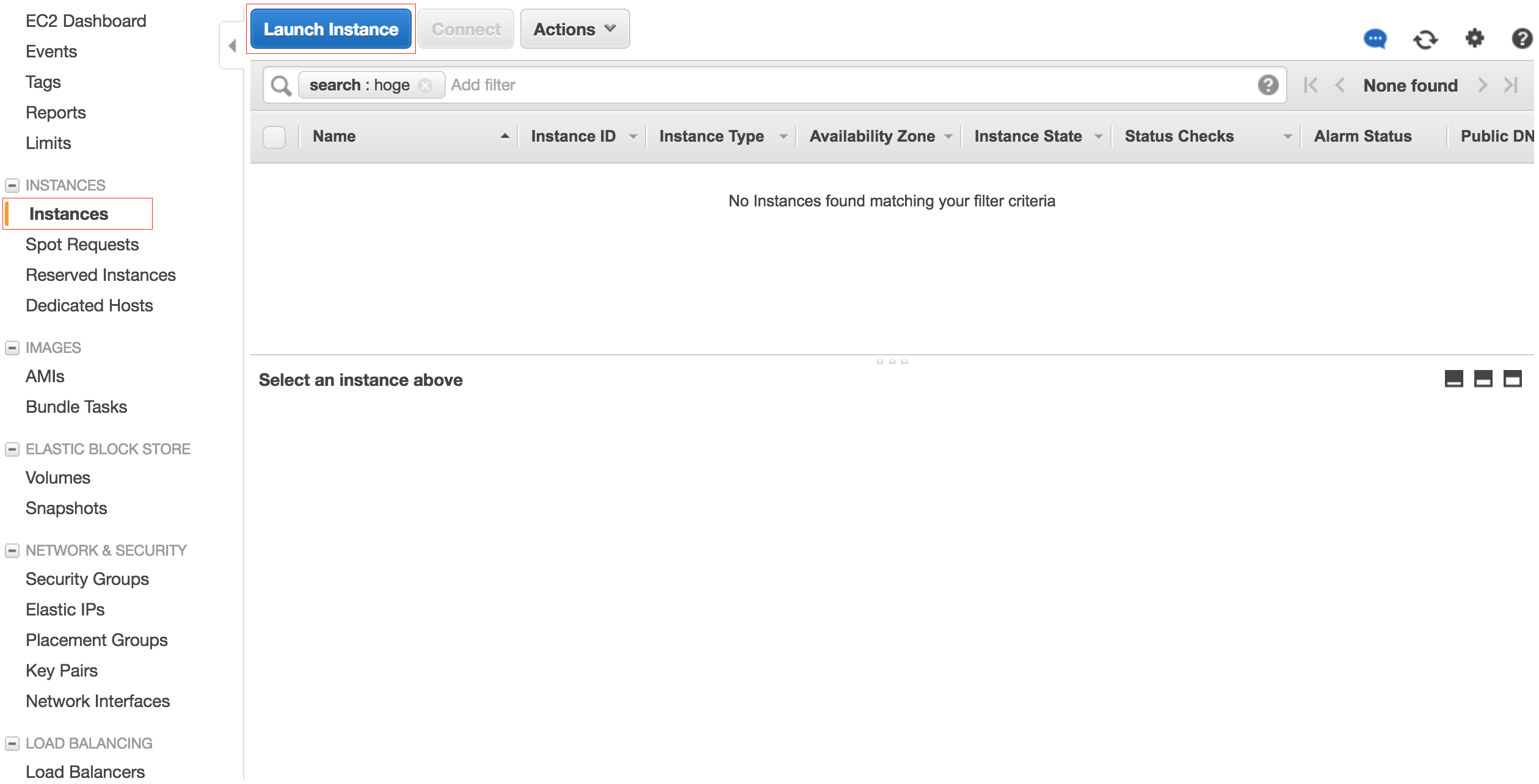Viewport: 1539px width, 784px height.
Task: Collapse the left navigation sidebar
Action: click(233, 46)
